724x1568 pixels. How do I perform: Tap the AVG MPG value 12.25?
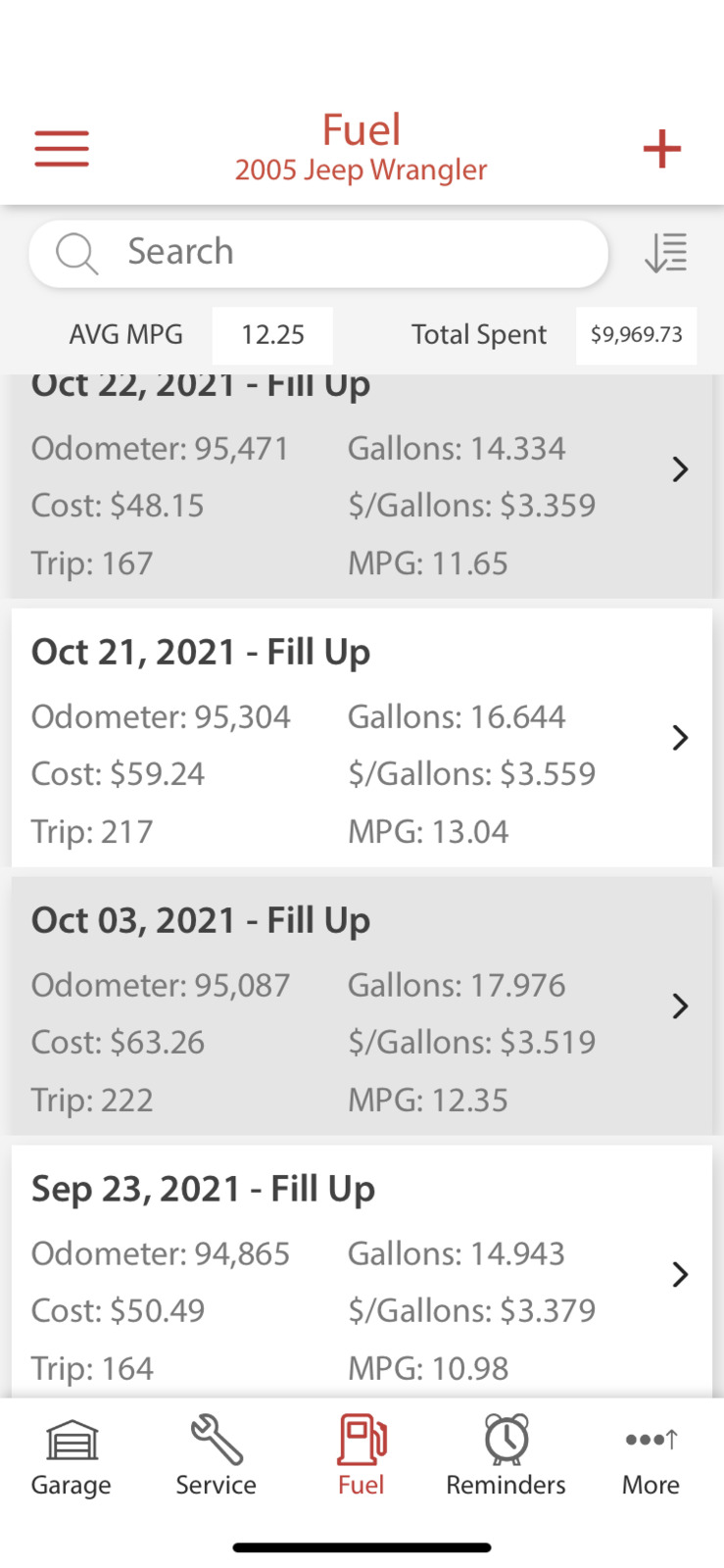pos(272,335)
